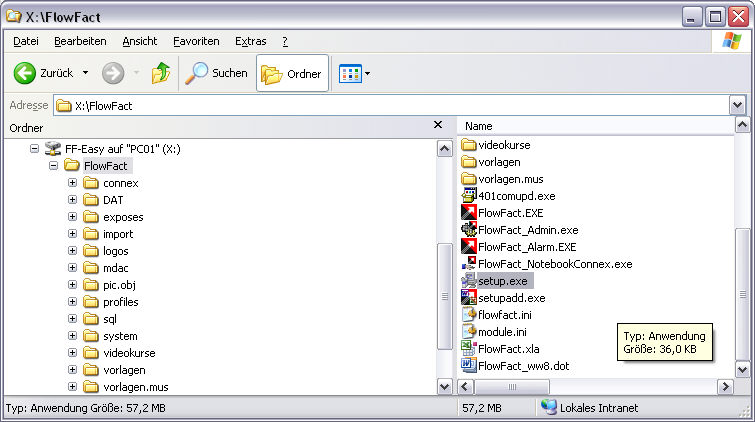Select the 401comupd.exe file icon
This screenshot has height=422, width=755.
pos(469,196)
